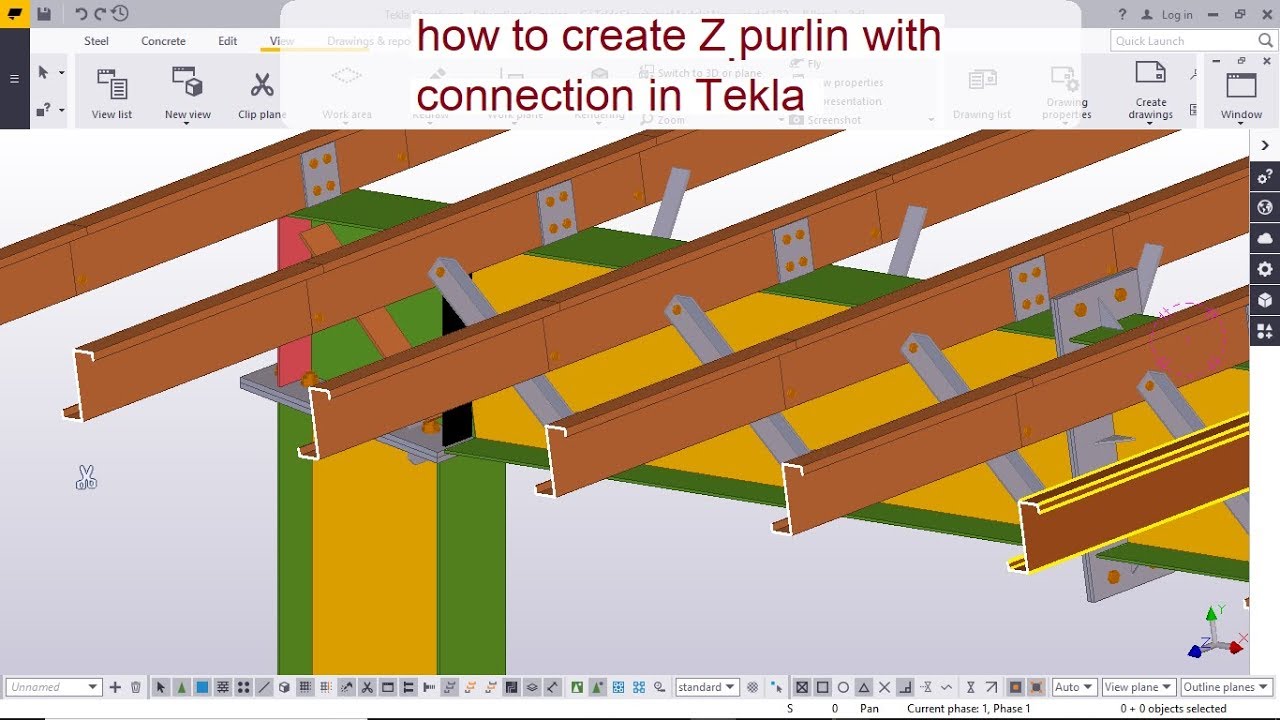Viewport: 1280px width, 720px height.
Task: Click the scissors select cuts switch
Action: point(367,687)
